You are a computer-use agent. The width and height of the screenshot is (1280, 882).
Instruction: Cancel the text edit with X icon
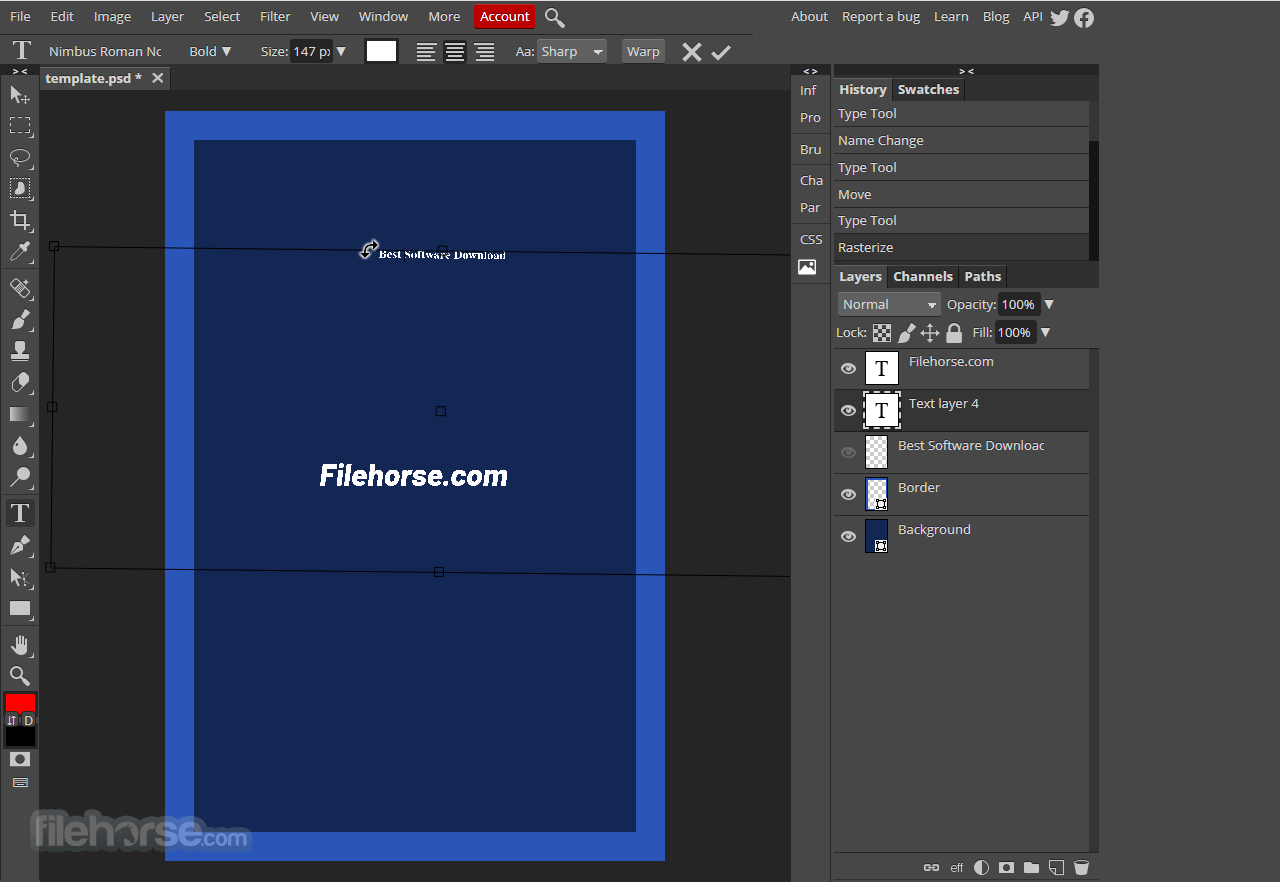pyautogui.click(x=692, y=52)
